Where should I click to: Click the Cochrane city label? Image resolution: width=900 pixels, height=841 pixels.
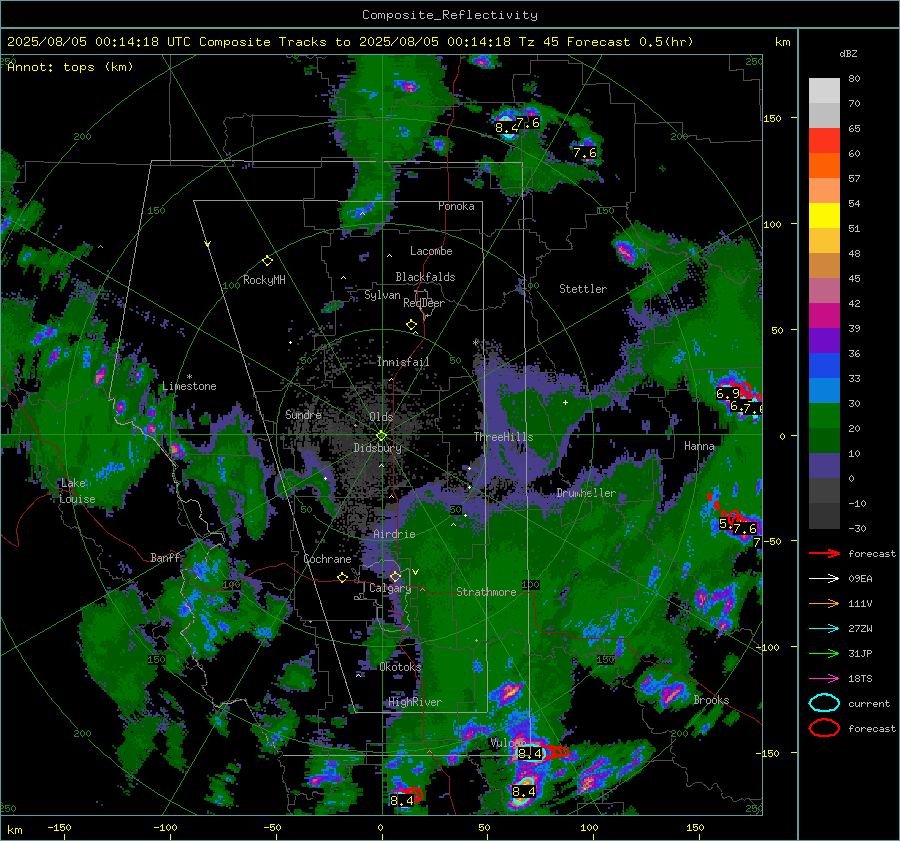[327, 559]
